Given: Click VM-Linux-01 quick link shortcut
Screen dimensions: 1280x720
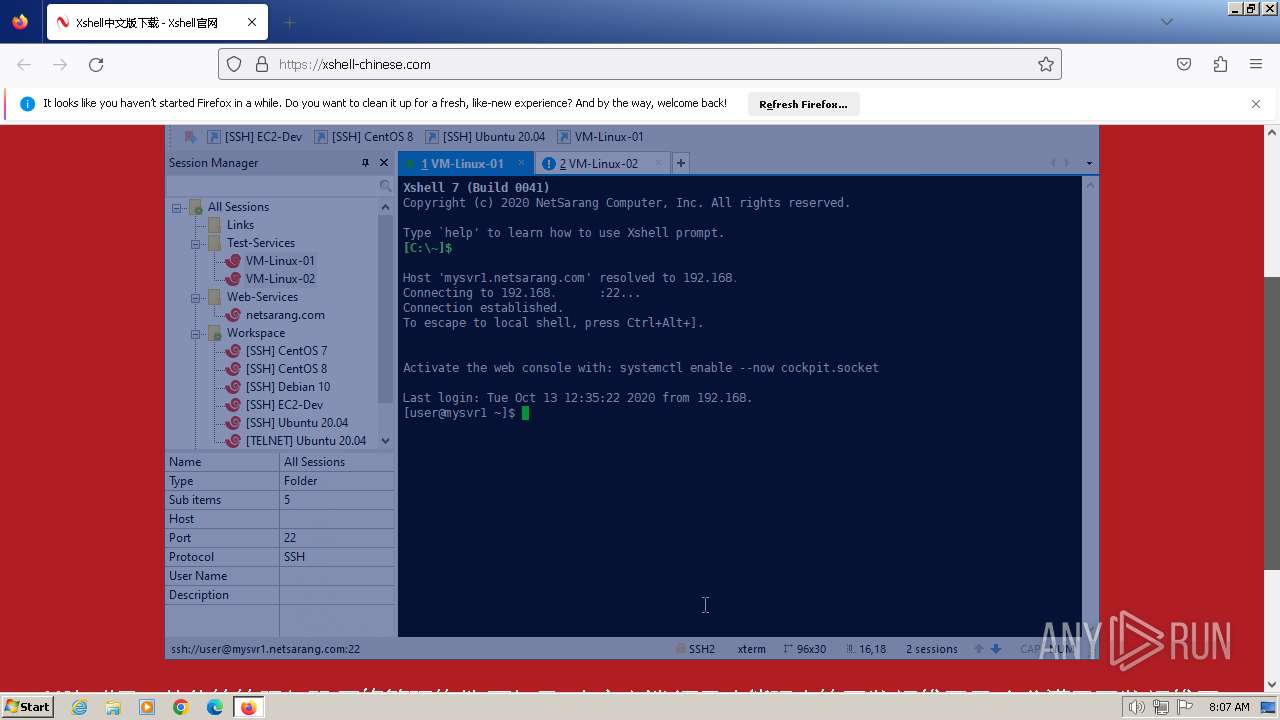Looking at the screenshot, I should tap(600, 137).
